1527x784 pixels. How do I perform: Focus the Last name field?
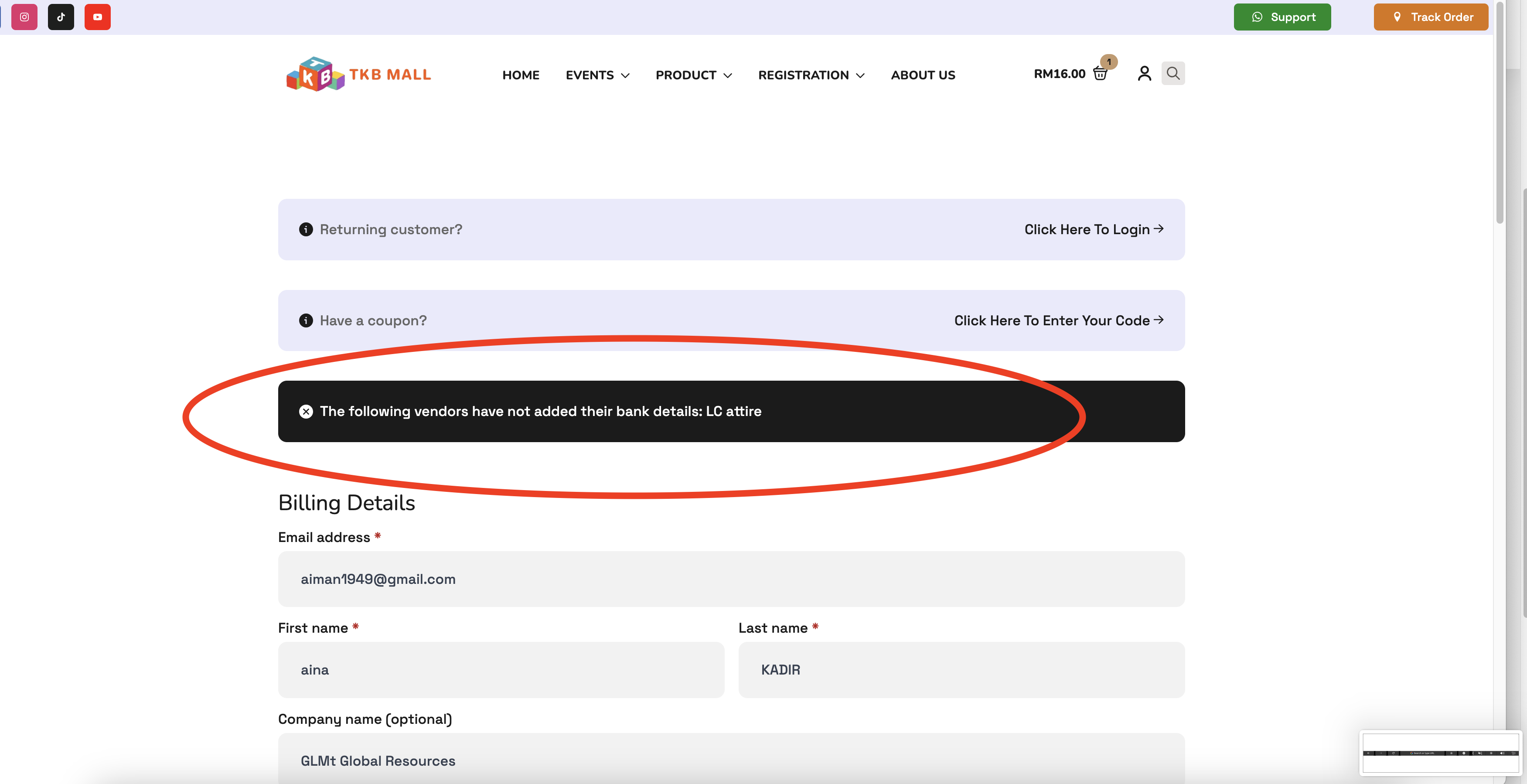coord(961,670)
